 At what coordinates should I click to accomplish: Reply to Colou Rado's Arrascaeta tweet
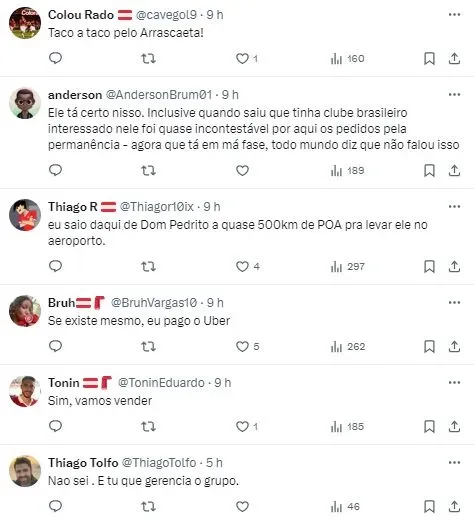55,58
